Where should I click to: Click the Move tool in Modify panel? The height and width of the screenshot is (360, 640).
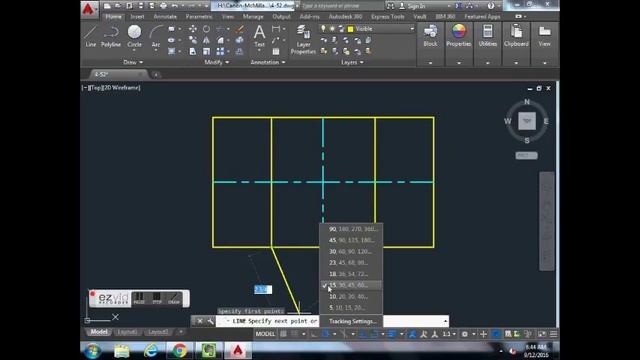193,29
